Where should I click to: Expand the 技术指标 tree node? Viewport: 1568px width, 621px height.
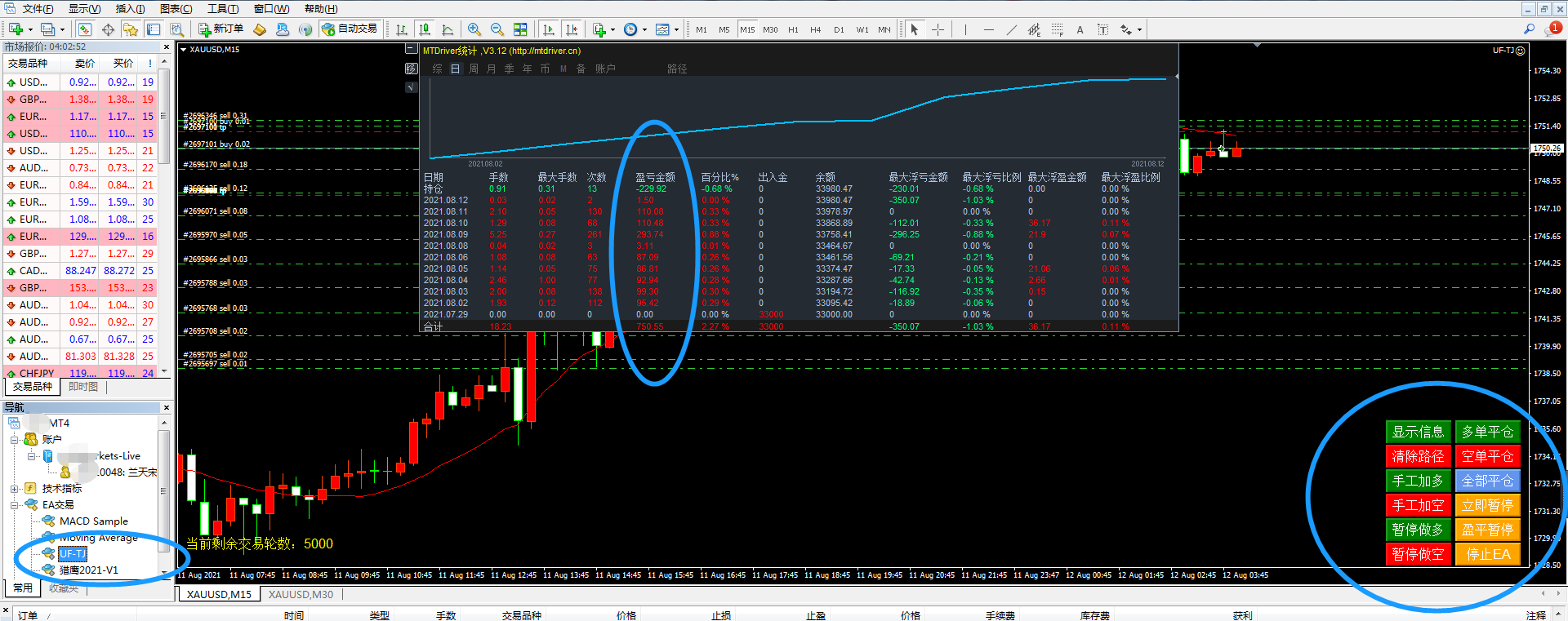[14, 489]
